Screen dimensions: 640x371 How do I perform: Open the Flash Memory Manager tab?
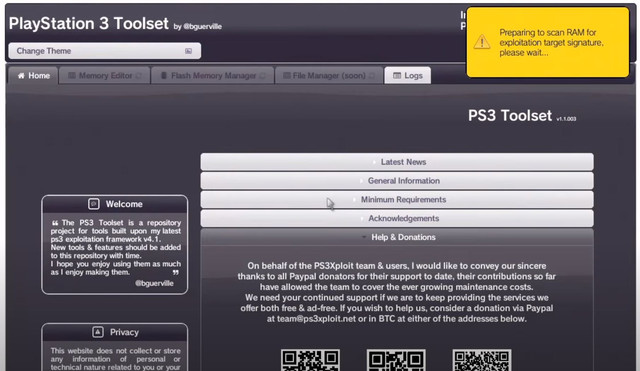point(212,76)
